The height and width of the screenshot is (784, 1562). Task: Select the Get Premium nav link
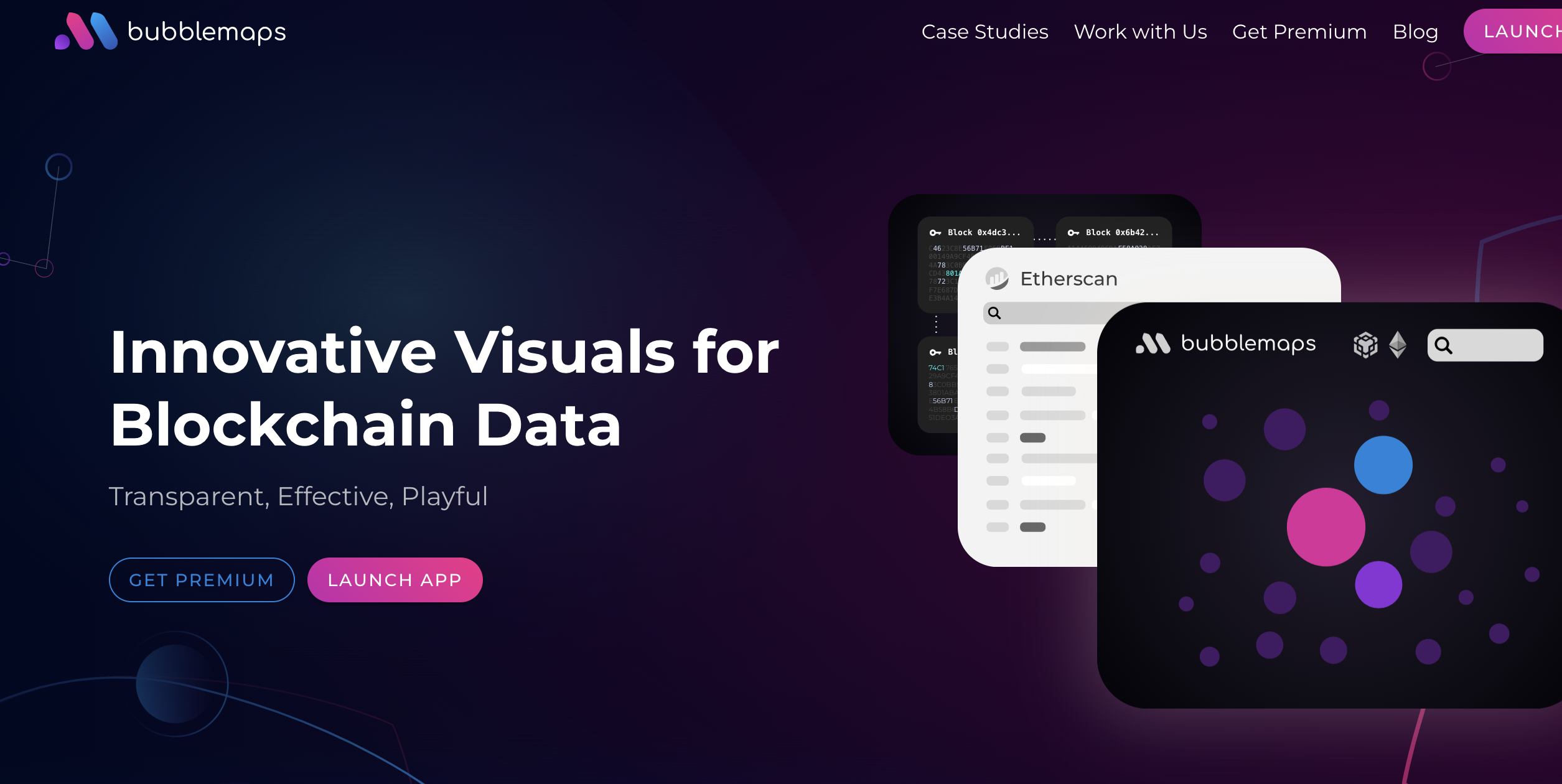(x=1298, y=32)
